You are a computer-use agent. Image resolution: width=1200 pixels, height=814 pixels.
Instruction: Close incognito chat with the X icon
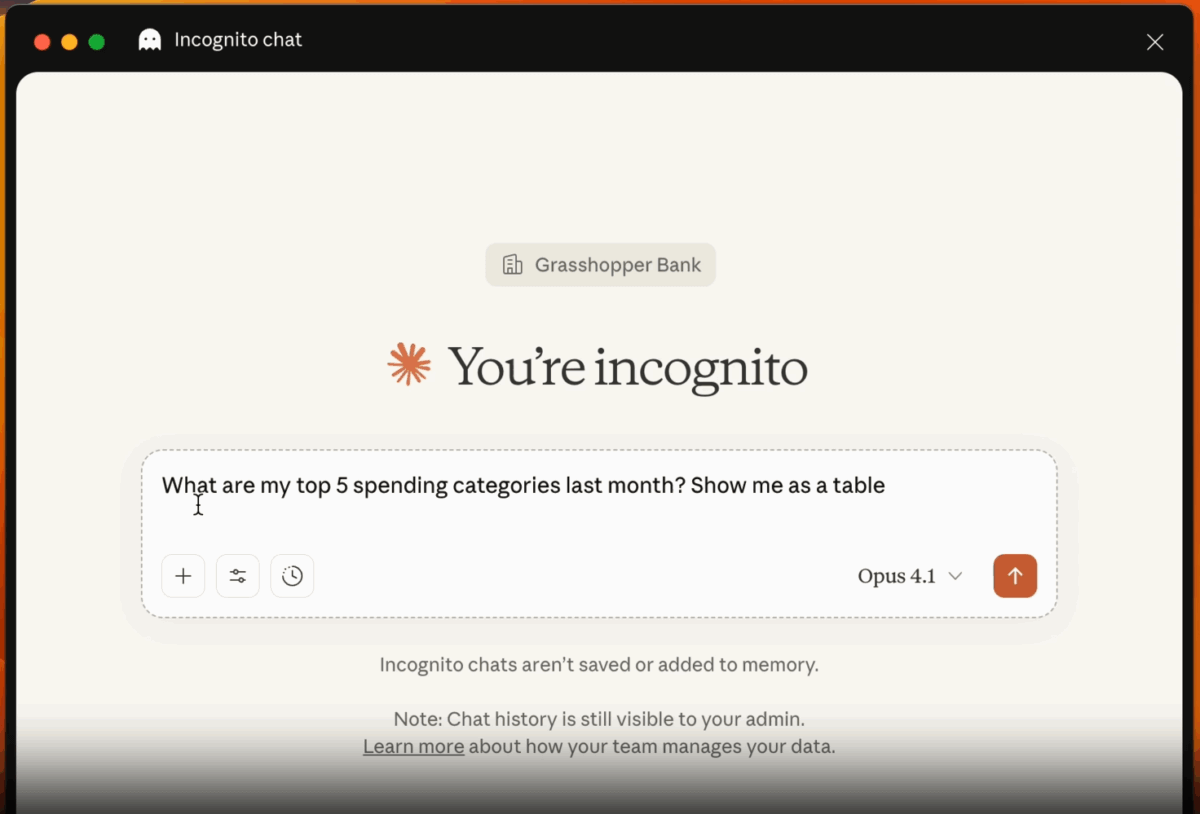1155,42
